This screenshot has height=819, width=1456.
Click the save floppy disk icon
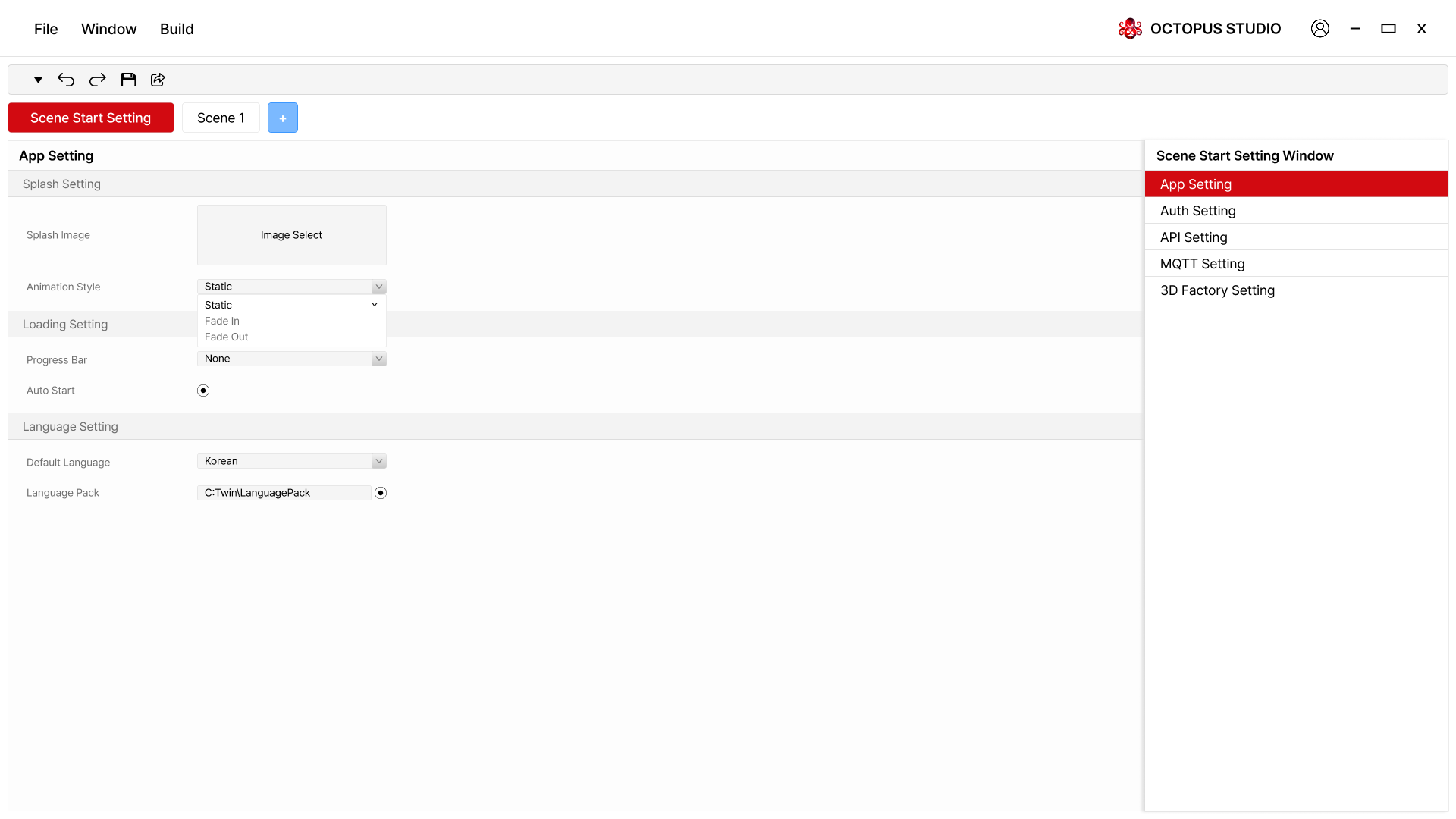pyautogui.click(x=128, y=80)
